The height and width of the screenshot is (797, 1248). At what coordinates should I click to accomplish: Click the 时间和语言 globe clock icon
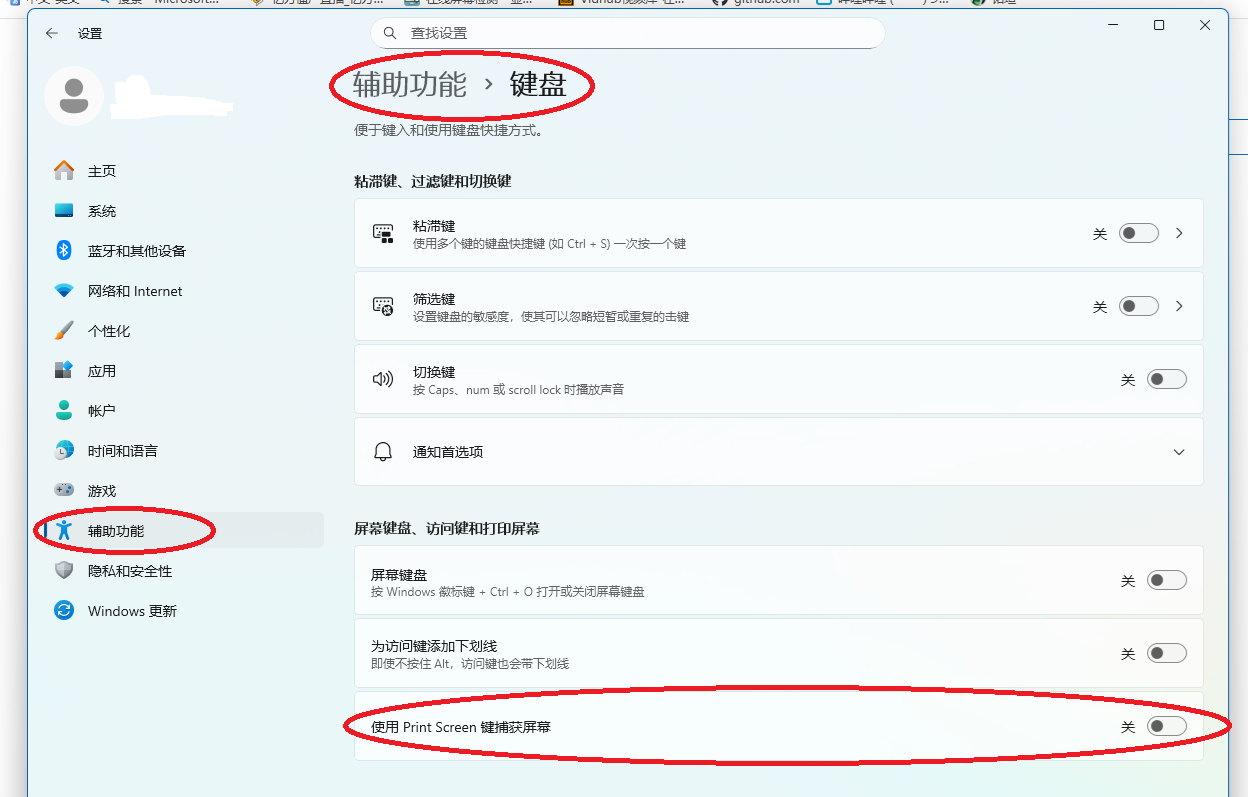coord(64,451)
